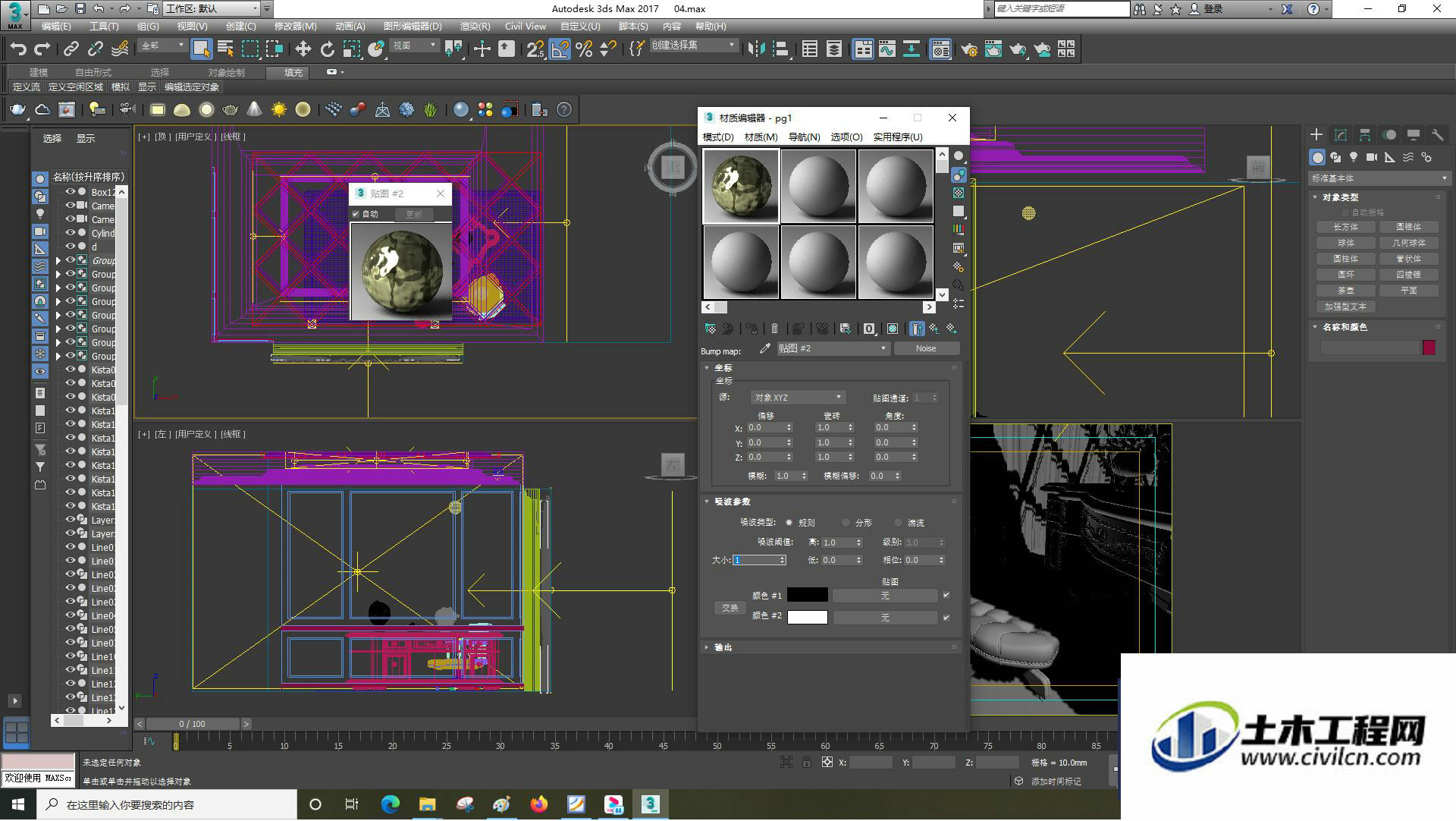Image resolution: width=1456 pixels, height=821 pixels.
Task: Click the sun light icon in ribbon
Action: coord(278,110)
